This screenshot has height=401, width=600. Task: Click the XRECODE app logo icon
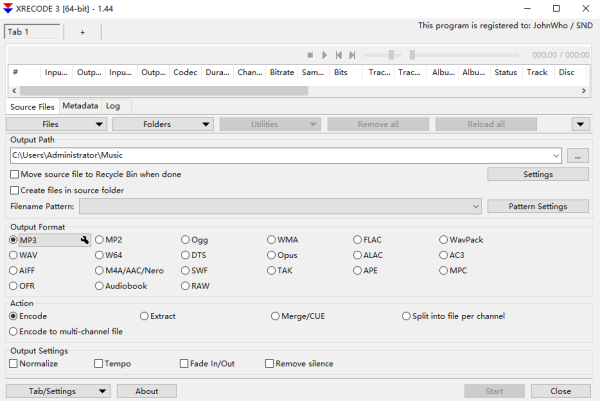[8, 8]
